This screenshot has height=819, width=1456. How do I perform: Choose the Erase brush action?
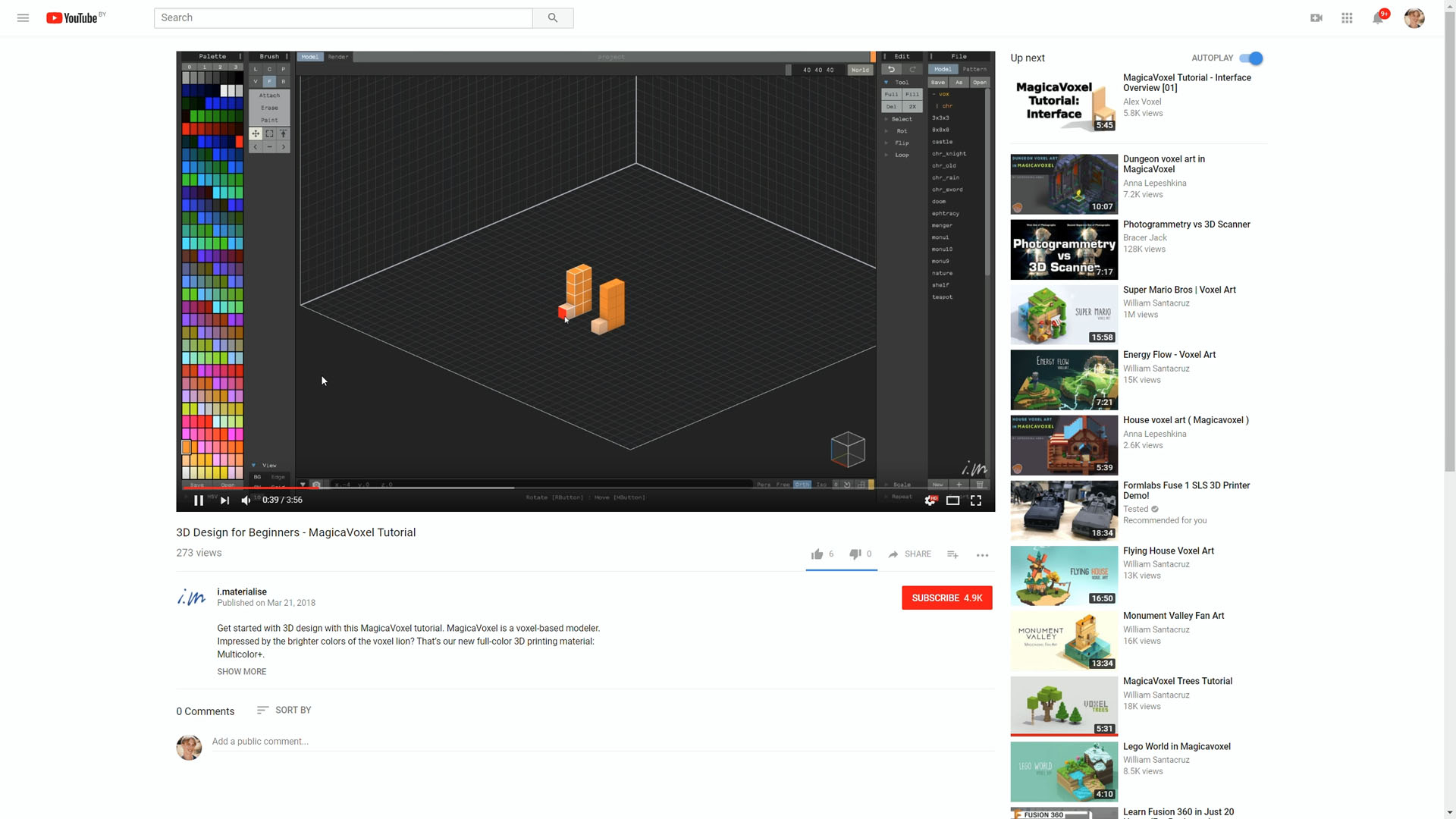tap(269, 108)
